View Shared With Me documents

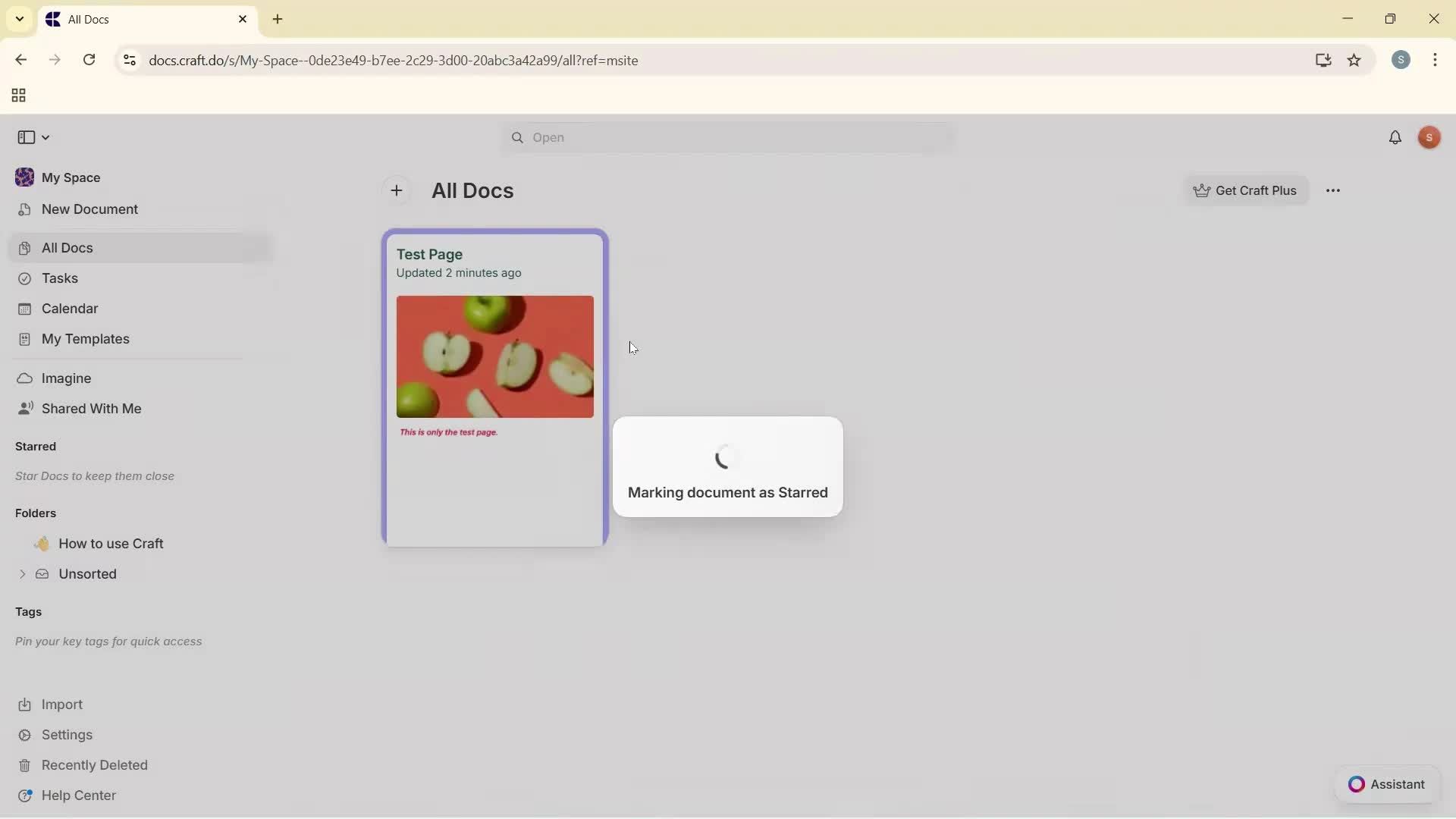90,409
